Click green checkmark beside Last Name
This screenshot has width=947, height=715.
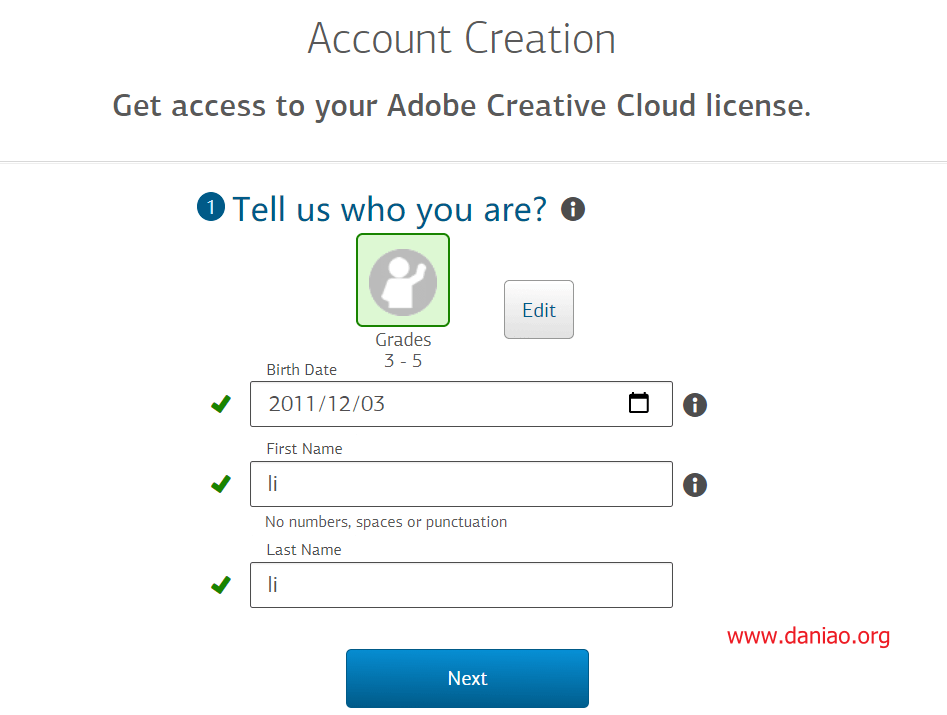221,585
